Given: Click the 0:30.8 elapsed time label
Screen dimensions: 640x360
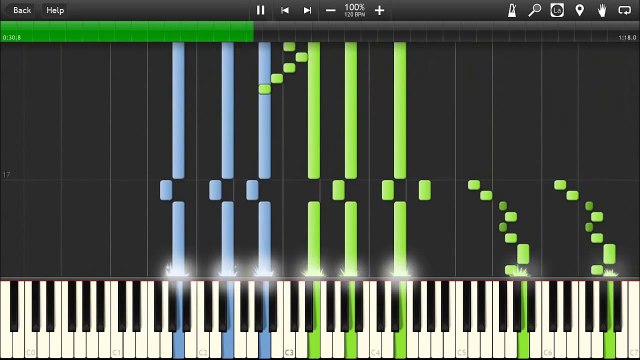Looking at the screenshot, I should [11, 38].
